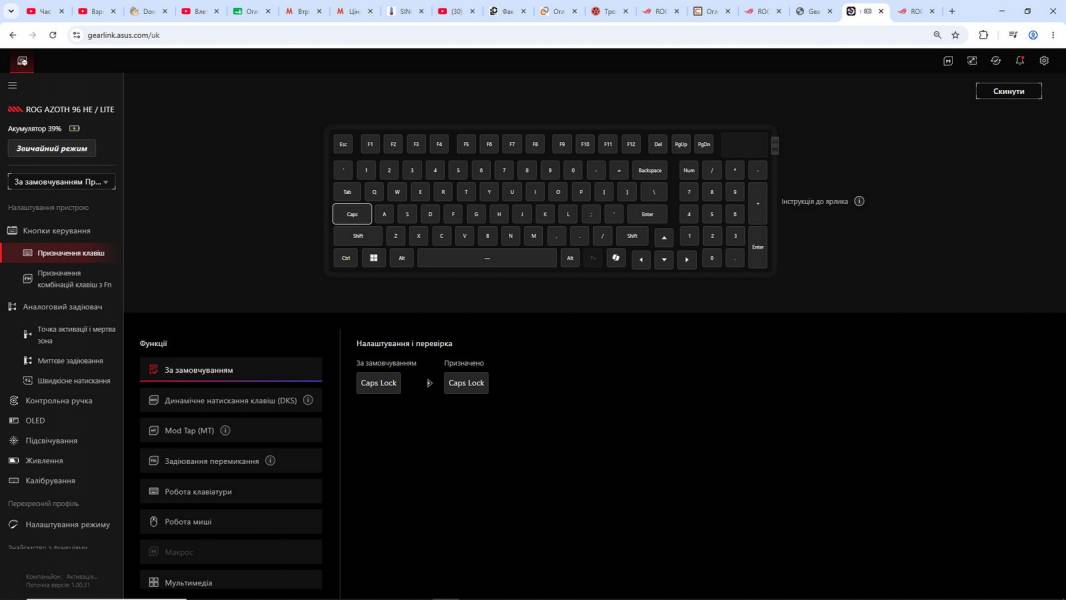
Task: Select the Caps key on the virtual keyboard
Action: (352, 214)
